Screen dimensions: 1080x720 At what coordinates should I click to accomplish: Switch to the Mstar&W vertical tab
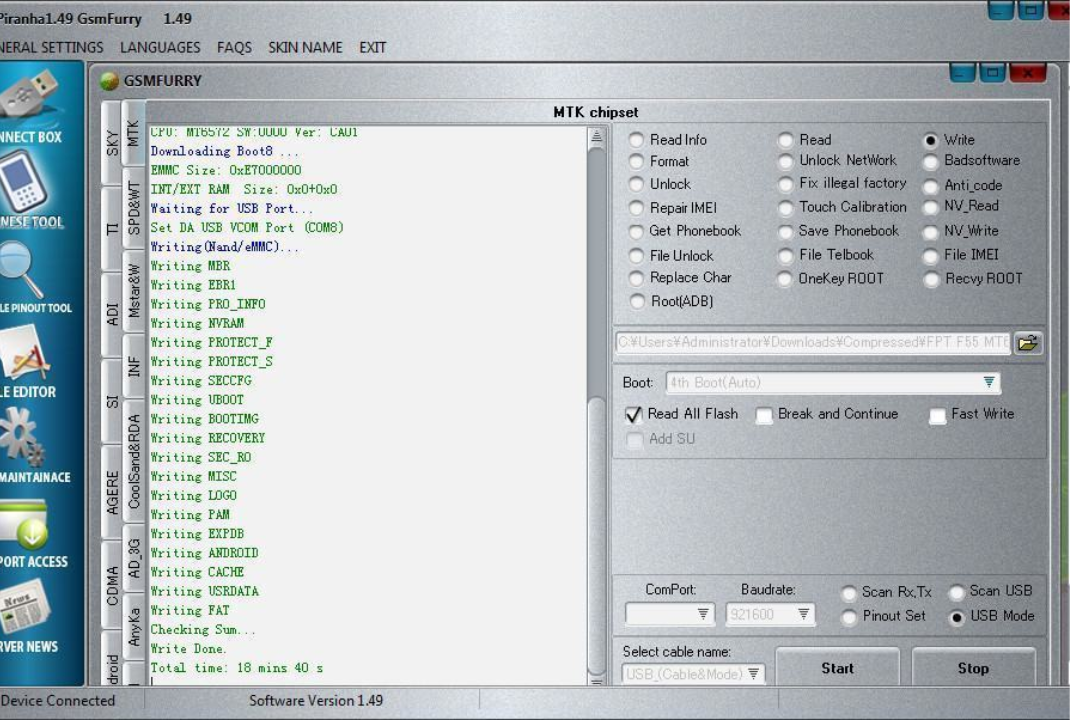(134, 291)
